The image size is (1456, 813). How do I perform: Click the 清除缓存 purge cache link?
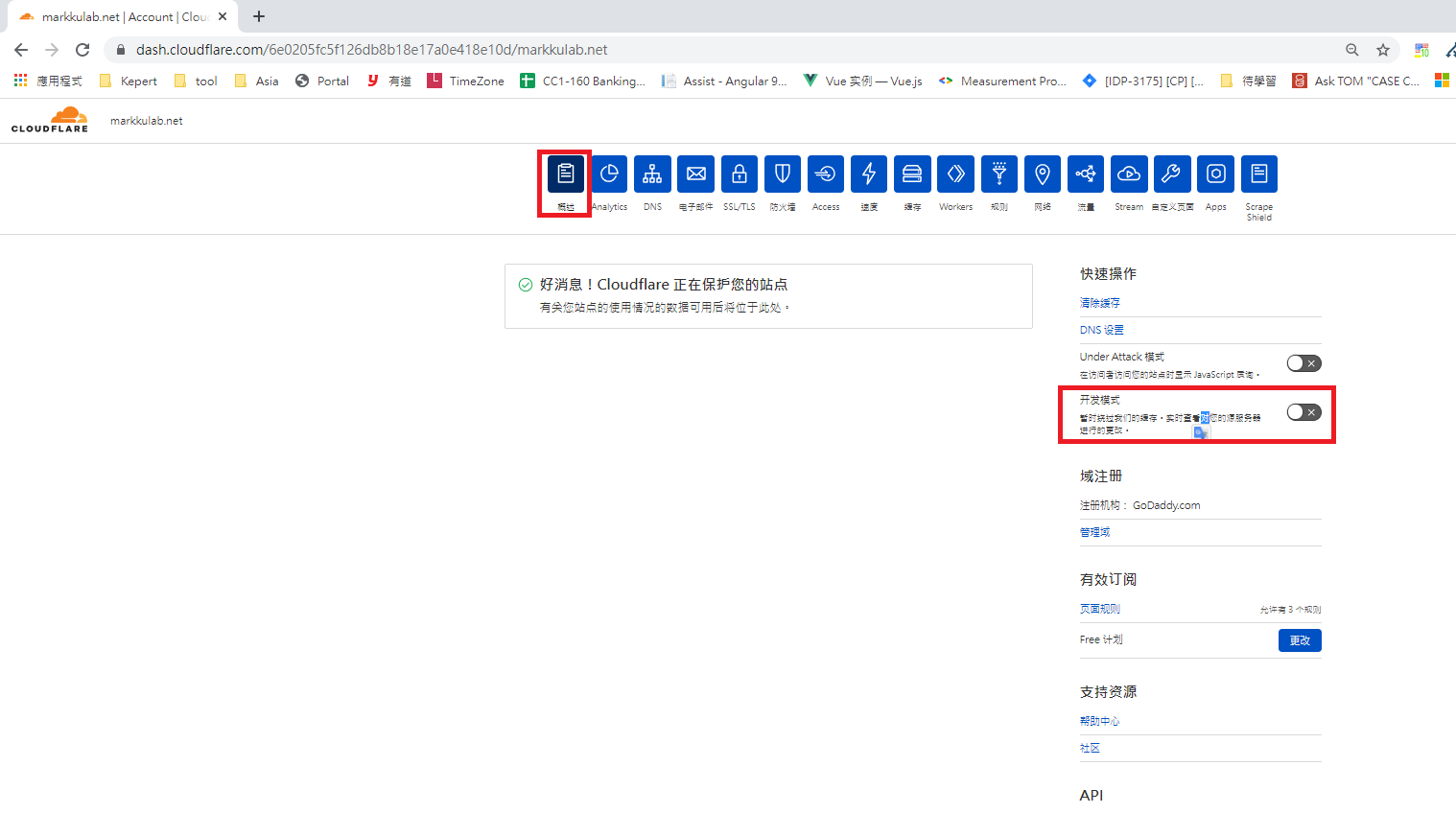tap(1099, 303)
